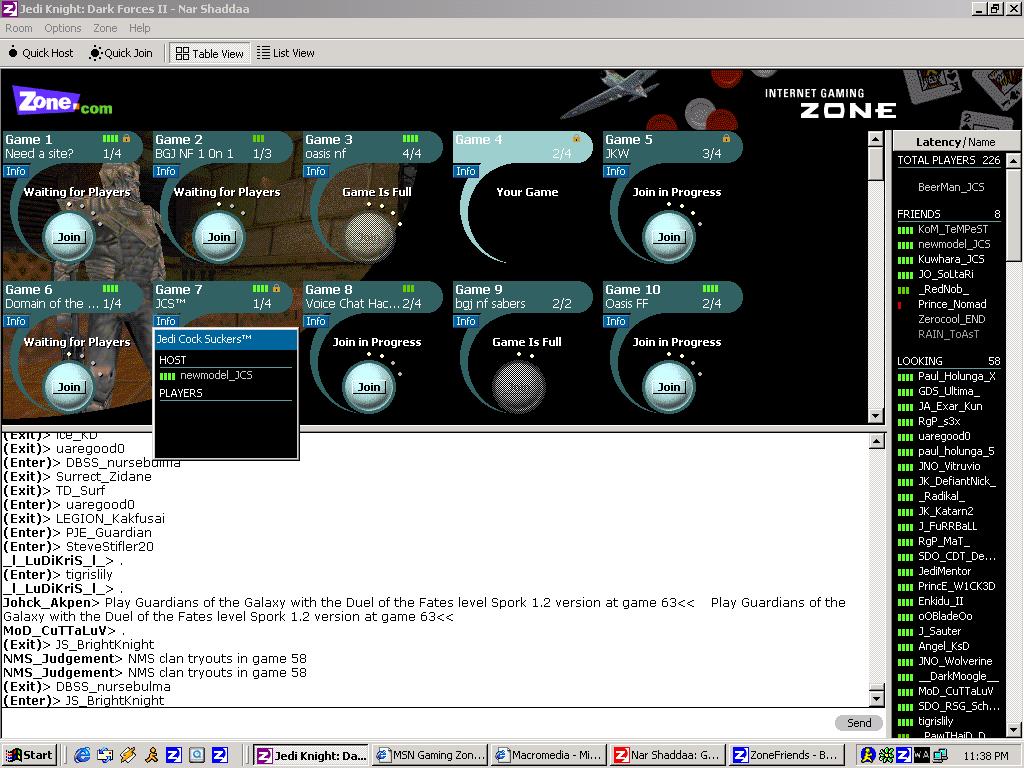The height and width of the screenshot is (768, 1024).
Task: Open Info for Game 2
Action: coord(166,171)
